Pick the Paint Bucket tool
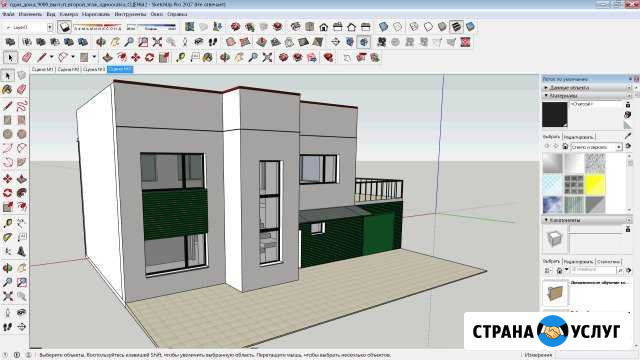The height and width of the screenshot is (360, 640). coord(7,89)
